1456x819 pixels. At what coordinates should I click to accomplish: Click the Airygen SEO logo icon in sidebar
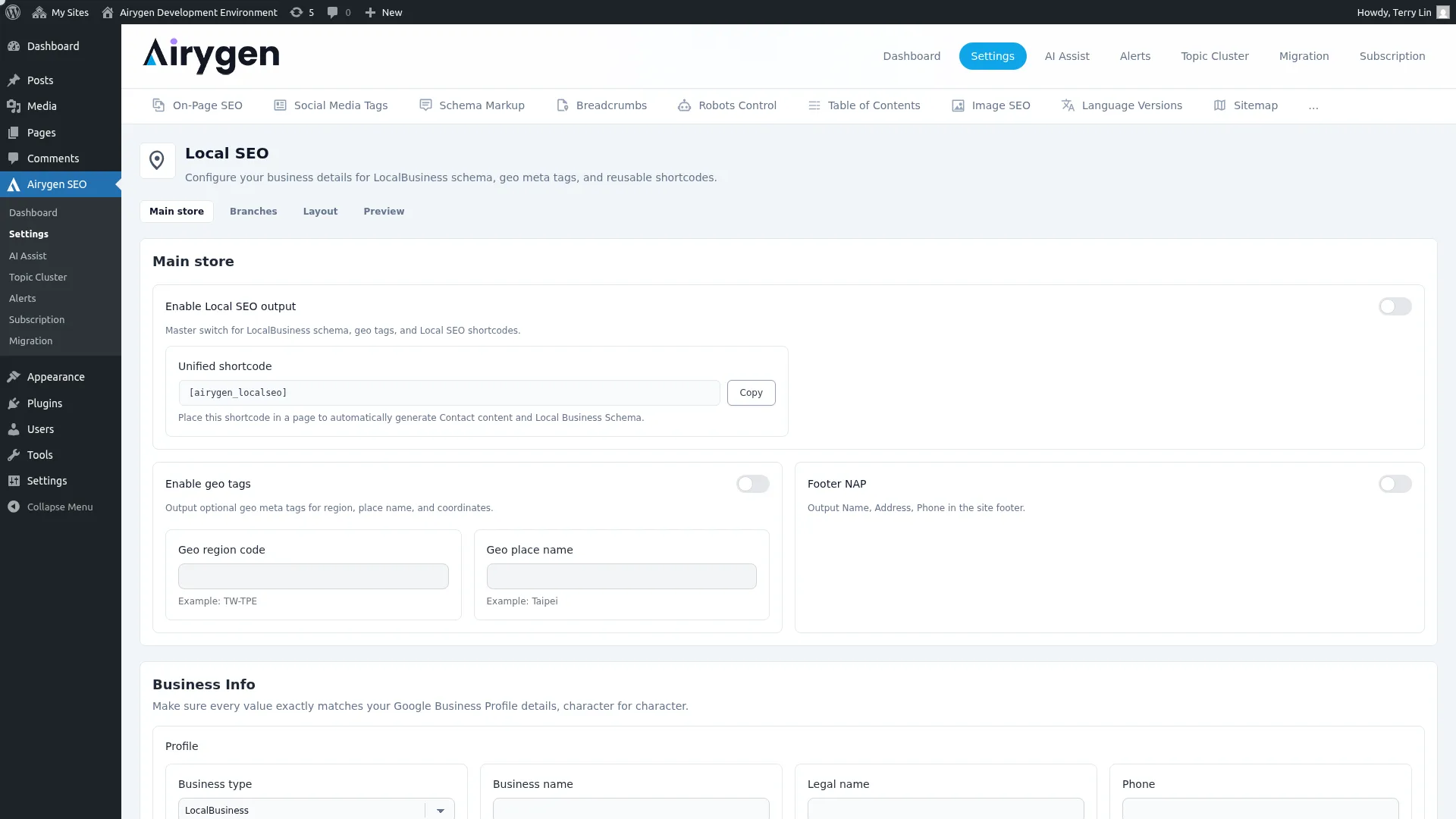tap(14, 184)
